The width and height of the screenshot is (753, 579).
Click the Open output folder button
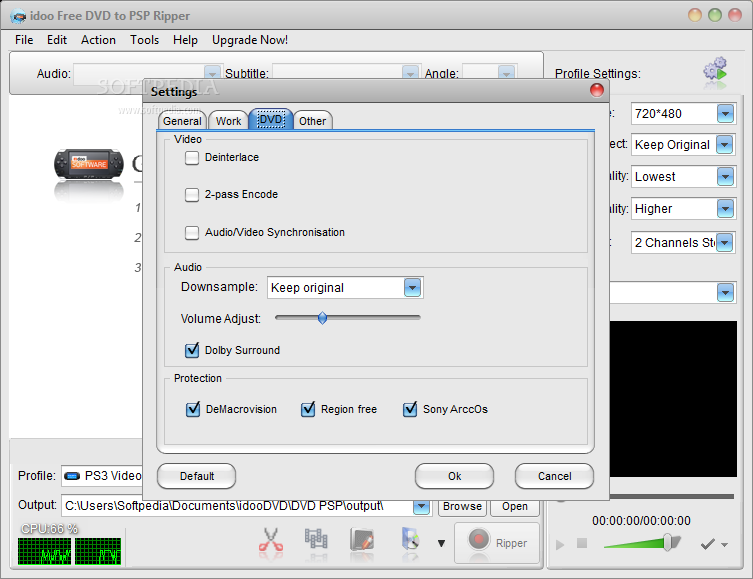pos(515,507)
